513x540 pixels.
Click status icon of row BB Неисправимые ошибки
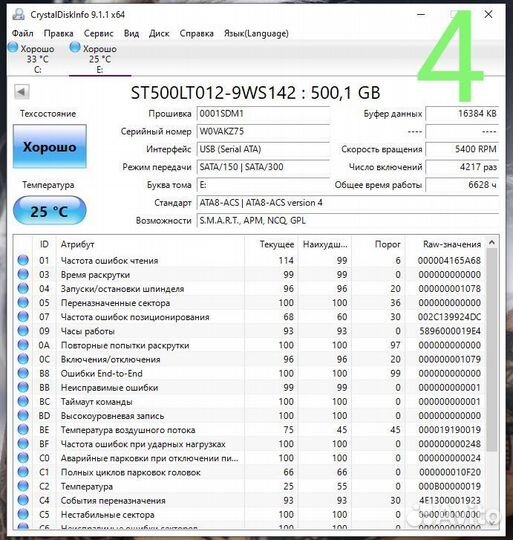[x=23, y=387]
